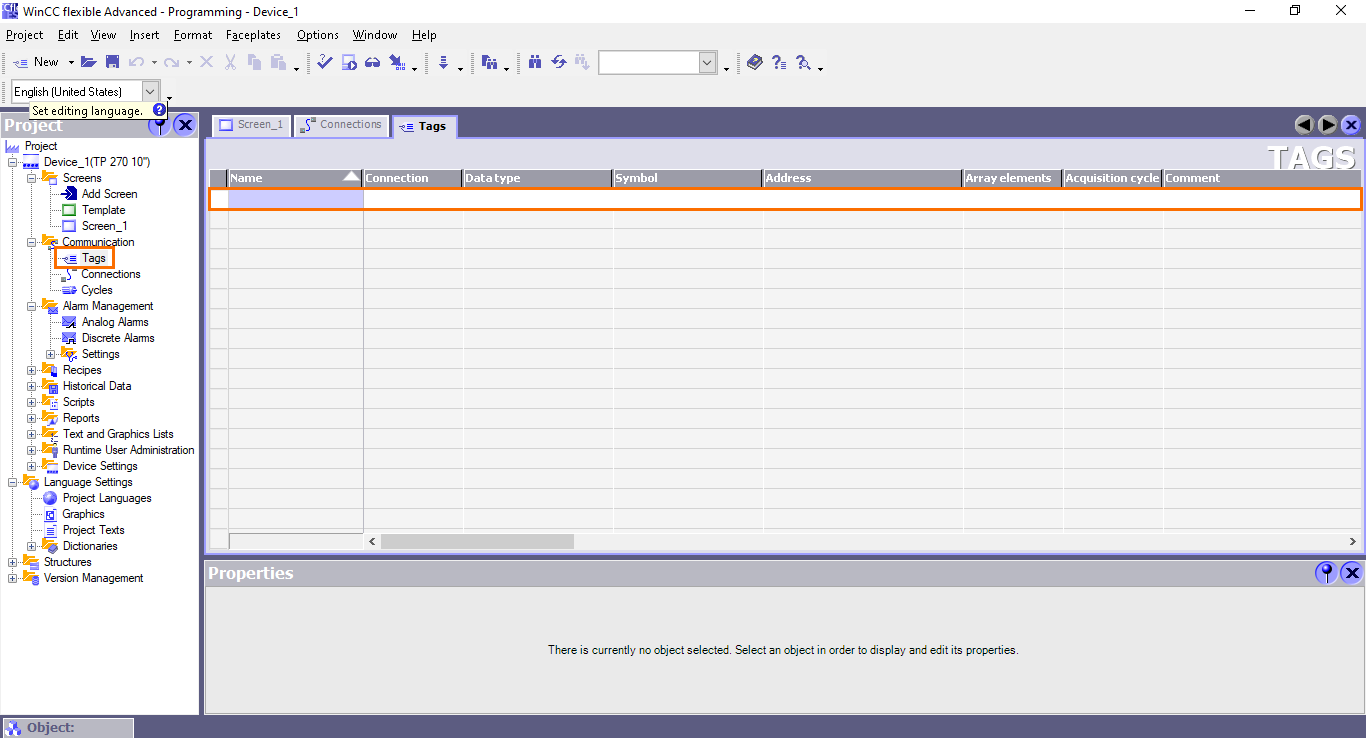
Task: Open Project Texts in tree
Action: point(93,530)
